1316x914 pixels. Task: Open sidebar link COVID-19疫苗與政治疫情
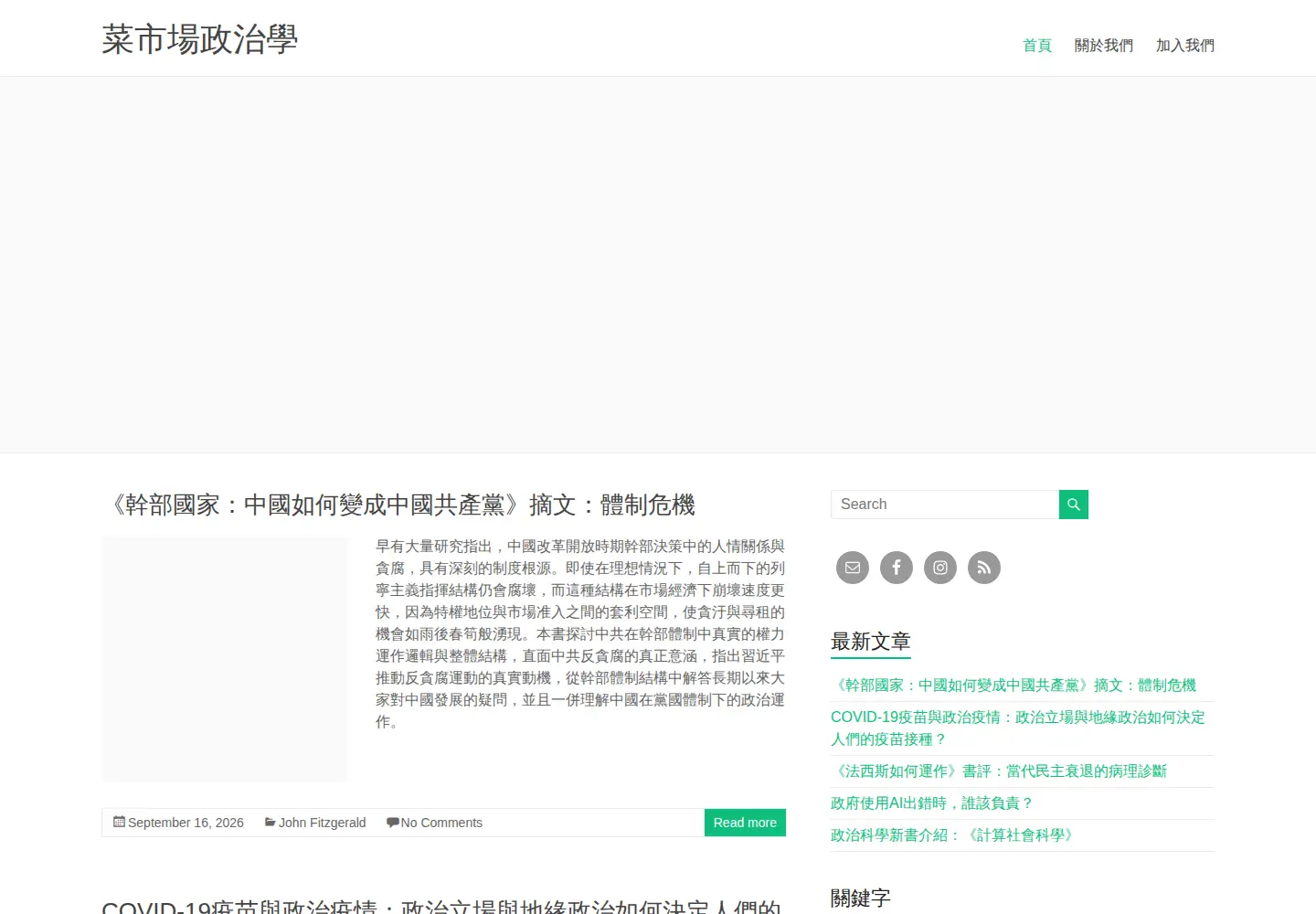(x=1018, y=728)
